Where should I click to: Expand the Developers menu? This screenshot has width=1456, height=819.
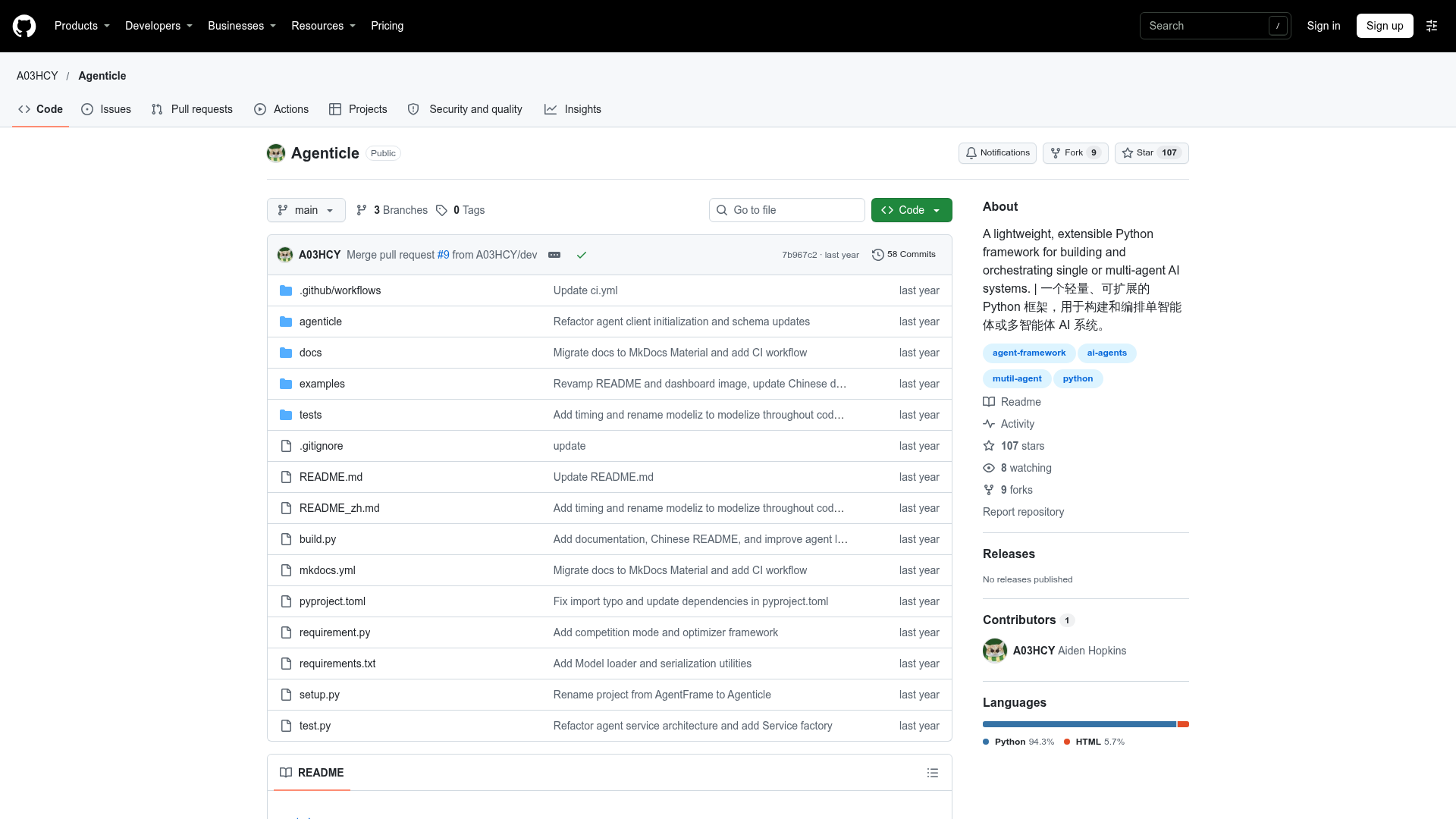pos(159,26)
